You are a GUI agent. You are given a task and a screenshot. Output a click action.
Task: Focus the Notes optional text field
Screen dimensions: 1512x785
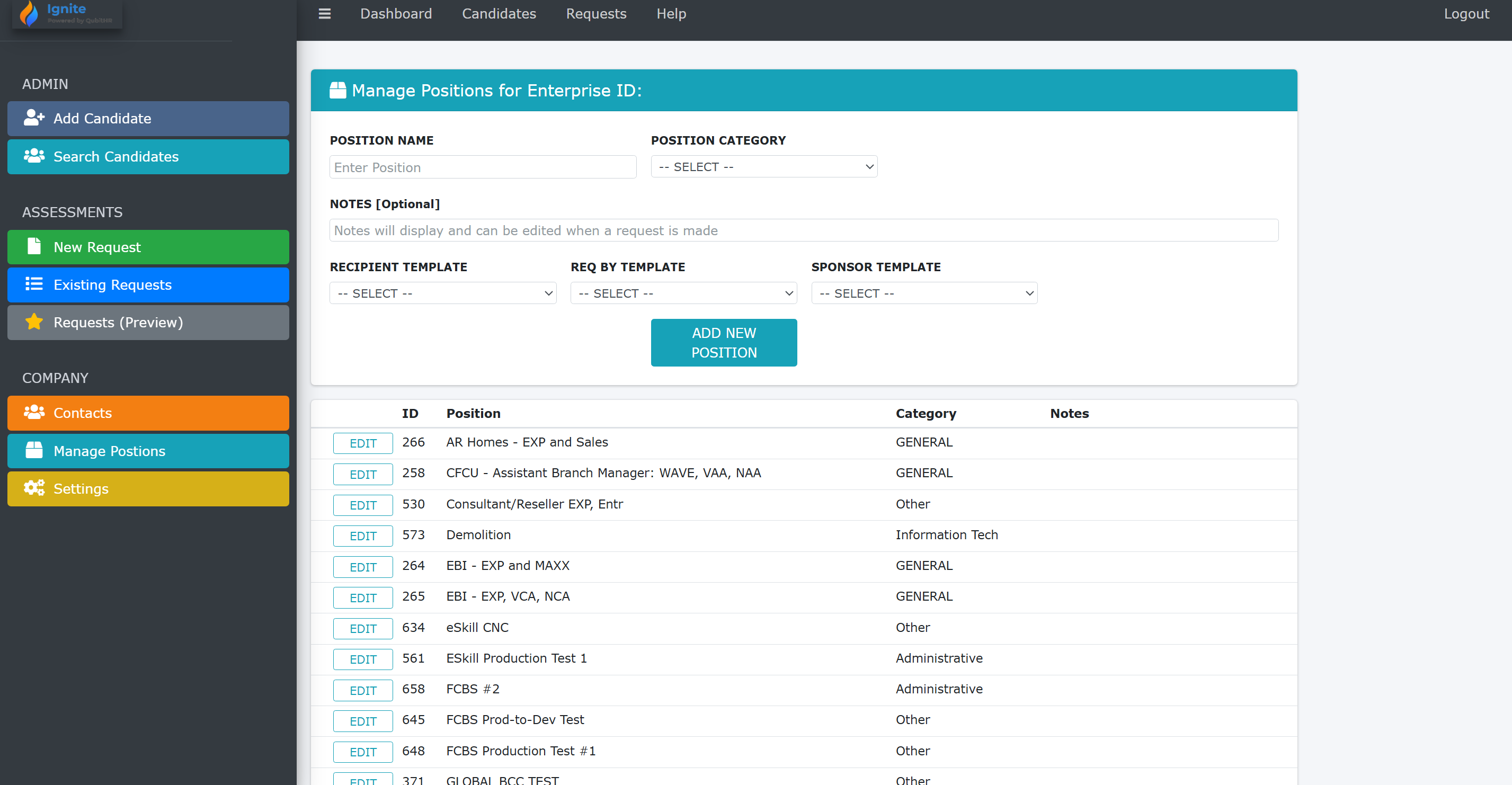(x=804, y=230)
